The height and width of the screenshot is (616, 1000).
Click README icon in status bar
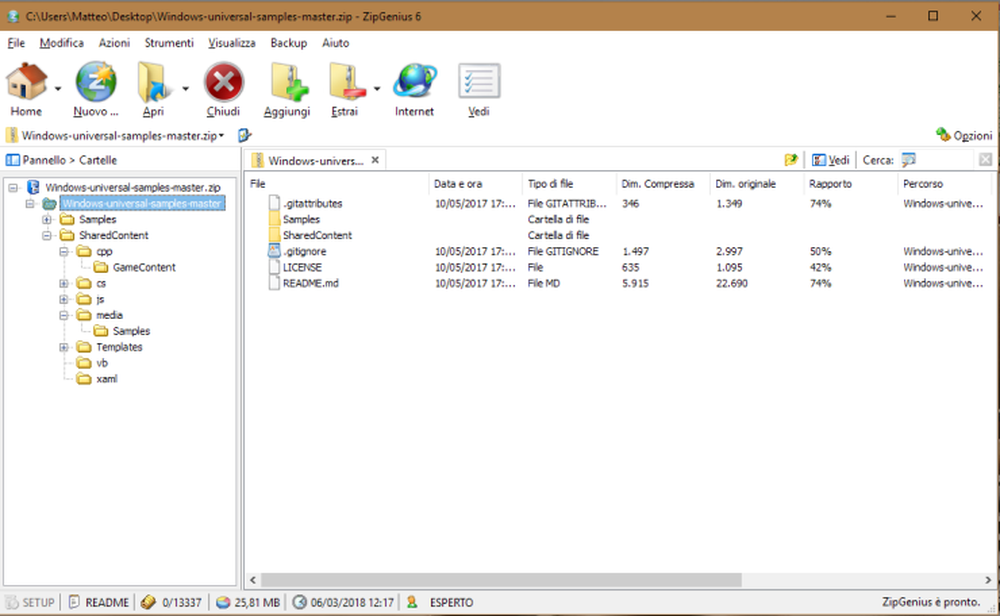pyautogui.click(x=75, y=602)
